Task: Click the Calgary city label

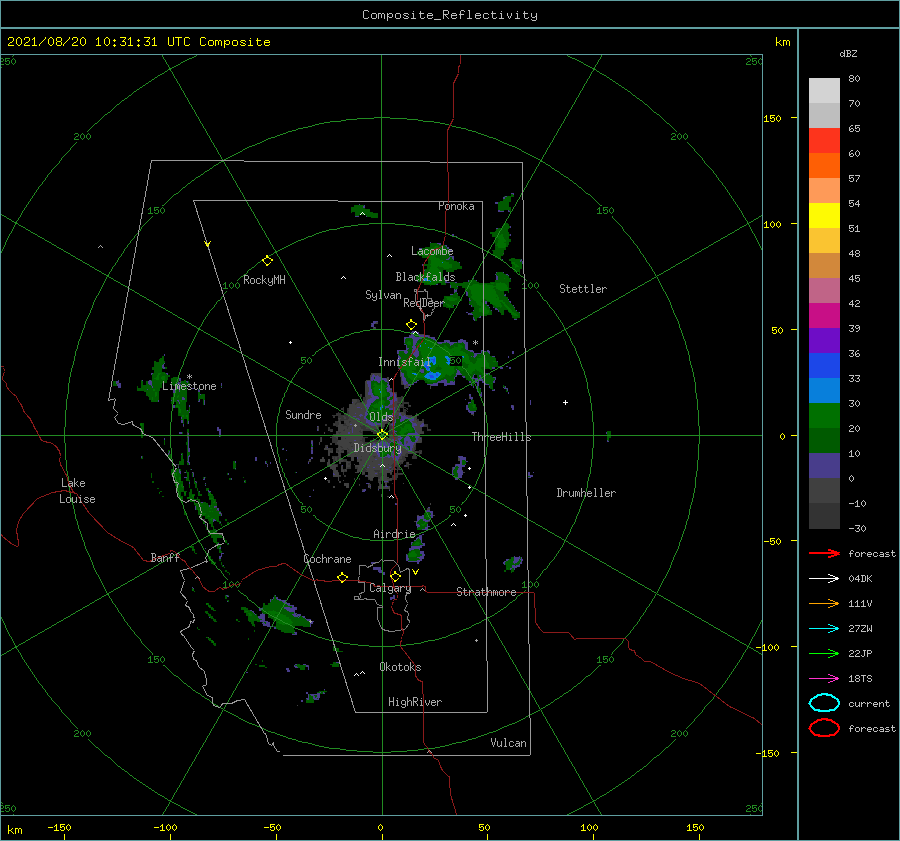Action: pos(390,588)
